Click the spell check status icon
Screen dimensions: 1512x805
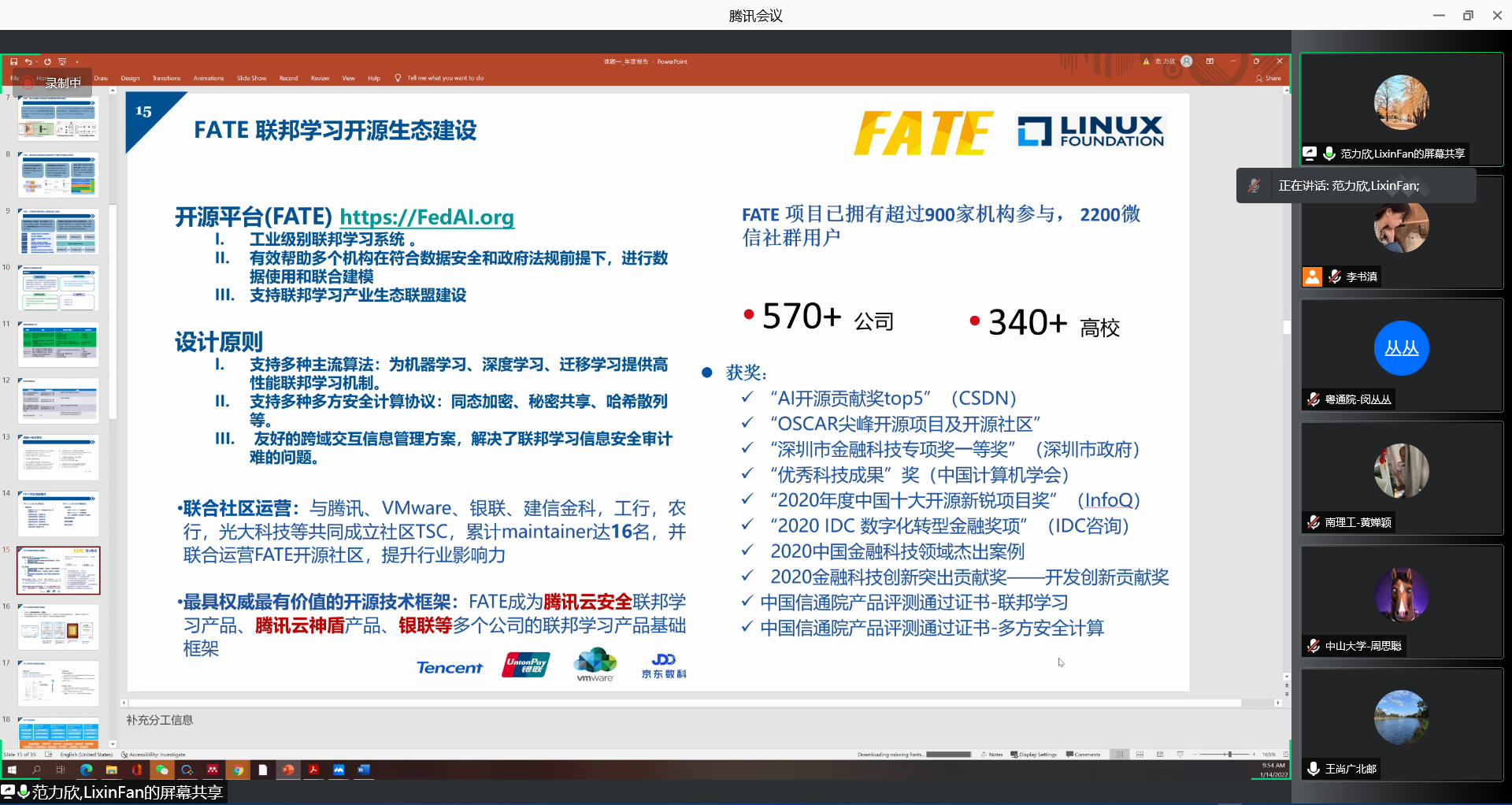coord(49,755)
